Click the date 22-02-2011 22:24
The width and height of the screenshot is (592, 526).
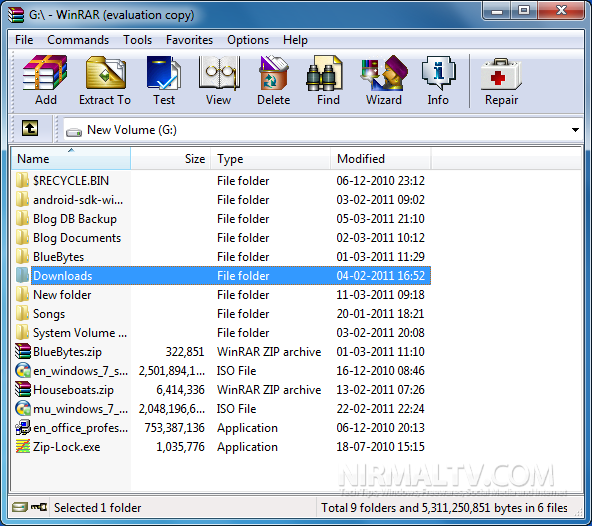(380, 408)
